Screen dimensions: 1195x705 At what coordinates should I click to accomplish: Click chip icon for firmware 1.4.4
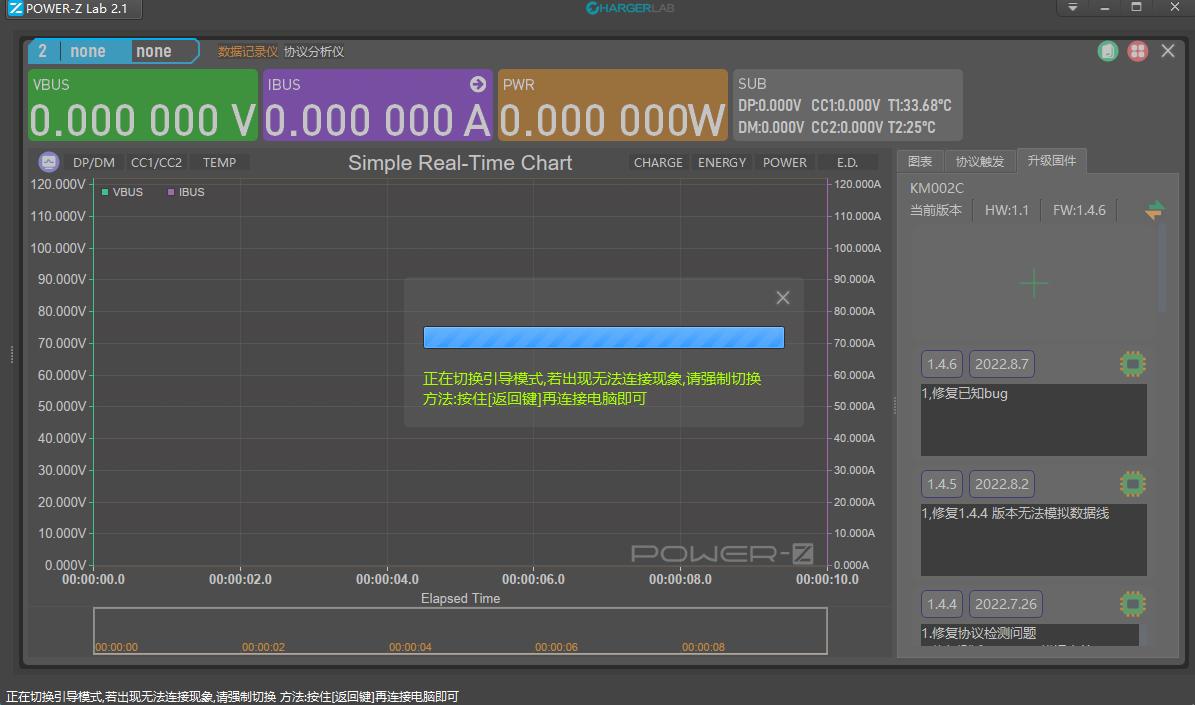pyautogui.click(x=1132, y=604)
